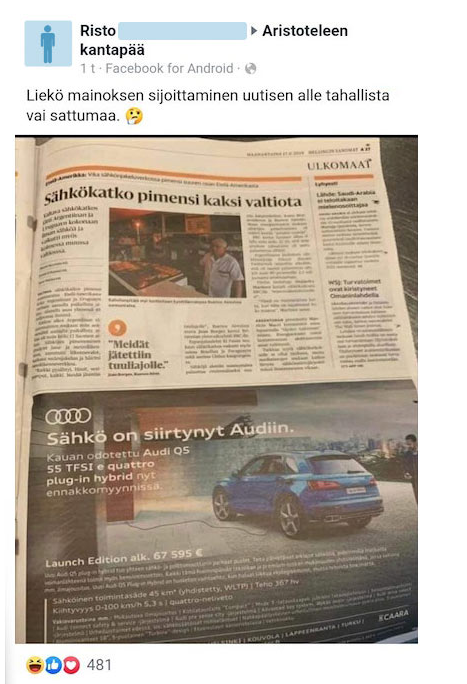
Task: Click the 'Sähkö on siirtynyt Audiin' ad slogan
Action: 170,434
